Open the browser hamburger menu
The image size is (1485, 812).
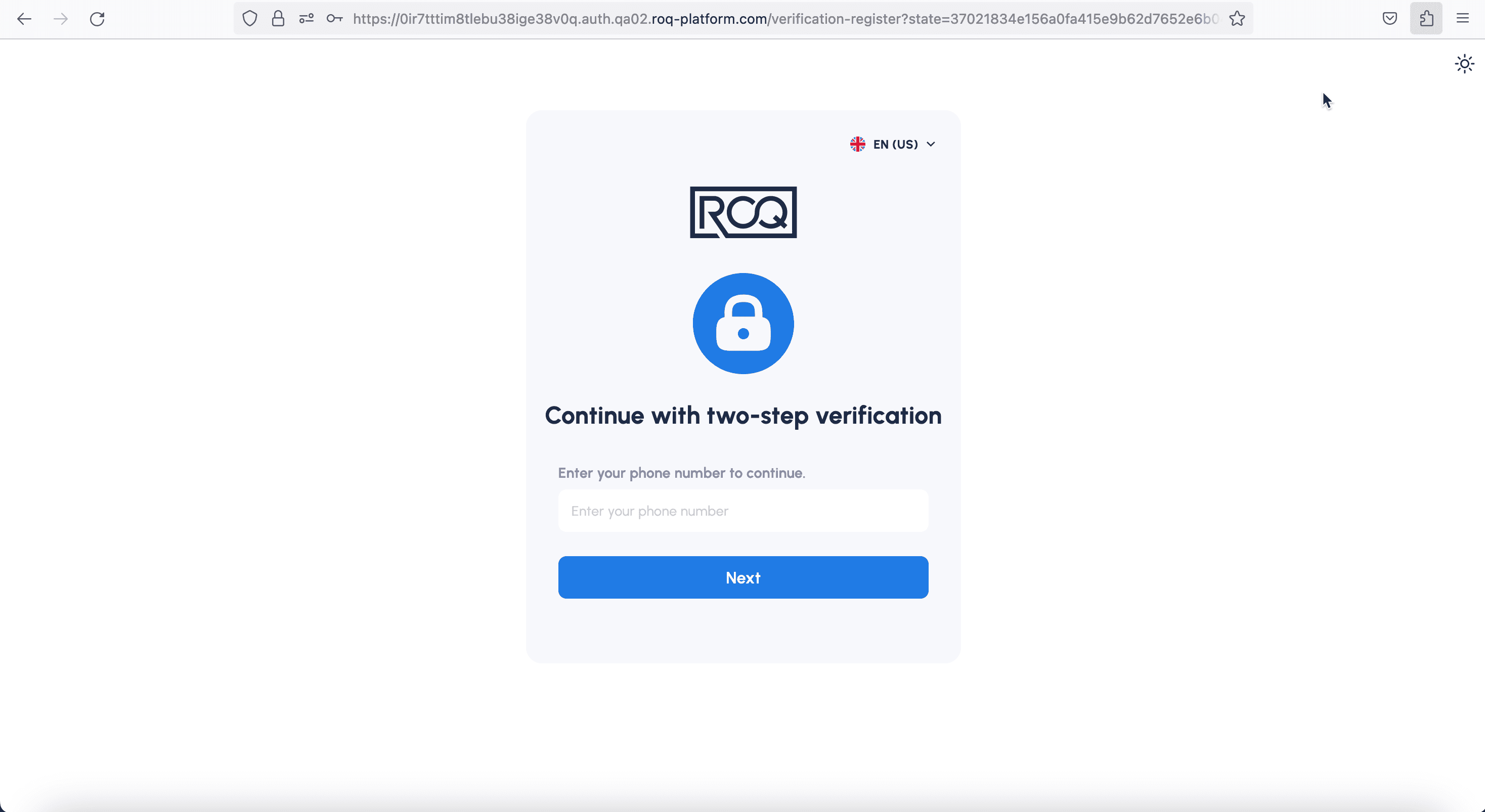[1463, 19]
